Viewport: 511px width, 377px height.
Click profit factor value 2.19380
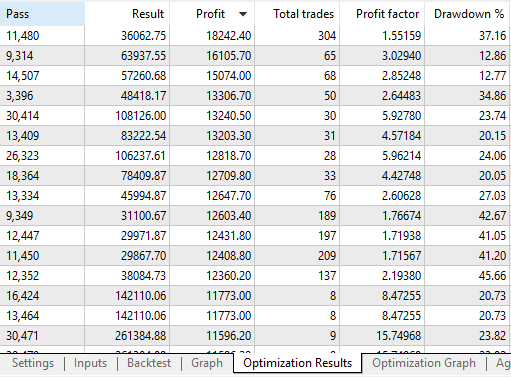402,276
